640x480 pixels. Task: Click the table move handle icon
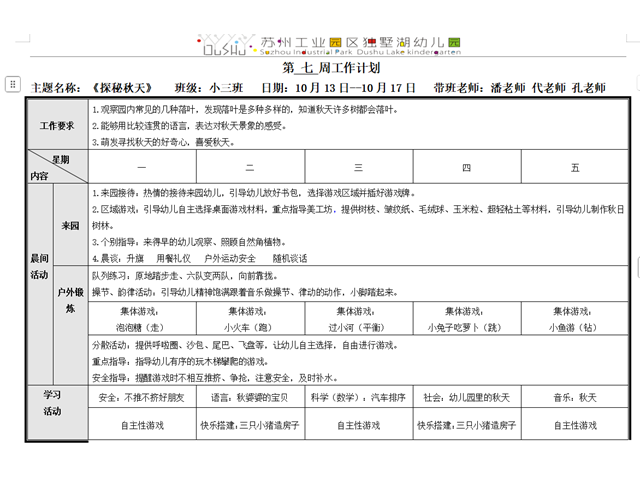tap(11, 85)
